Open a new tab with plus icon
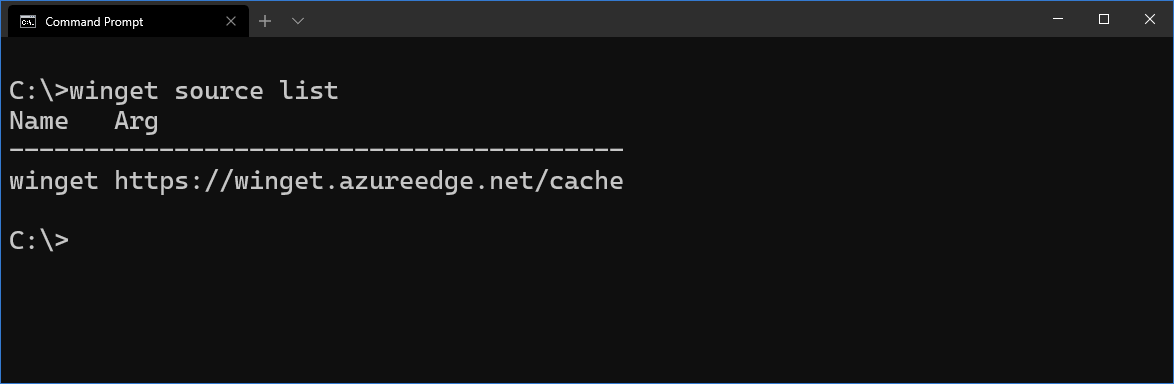The height and width of the screenshot is (384, 1174). 265,21
